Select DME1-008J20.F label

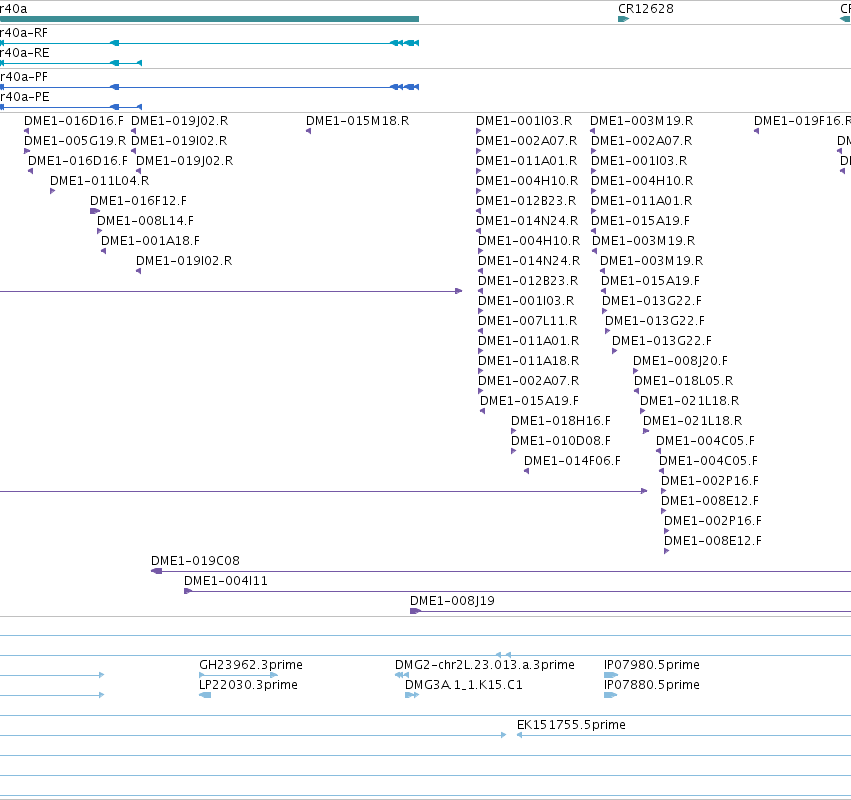tap(680, 360)
